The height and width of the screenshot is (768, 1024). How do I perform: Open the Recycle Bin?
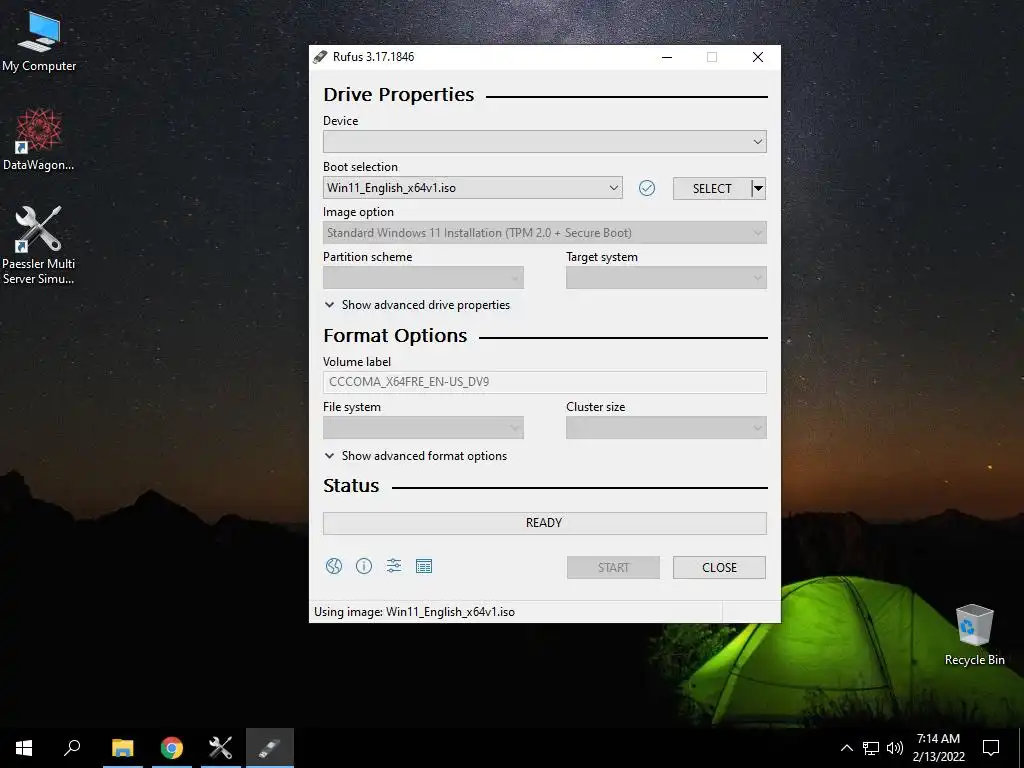(974, 635)
